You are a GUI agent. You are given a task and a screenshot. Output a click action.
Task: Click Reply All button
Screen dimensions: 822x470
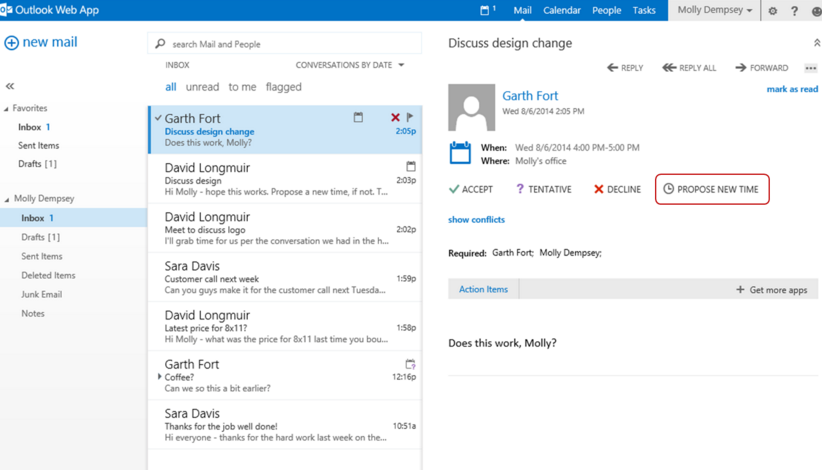click(689, 68)
